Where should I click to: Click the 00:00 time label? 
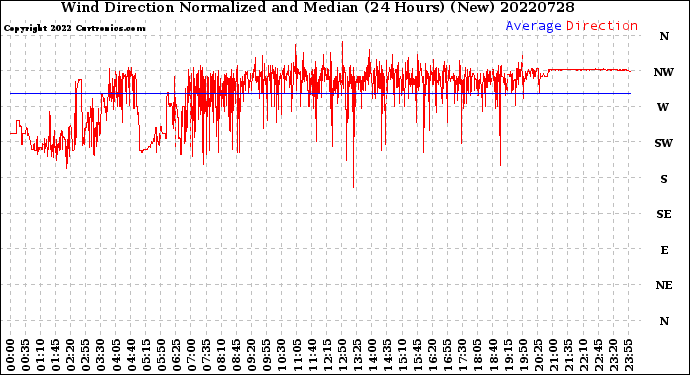point(11,355)
